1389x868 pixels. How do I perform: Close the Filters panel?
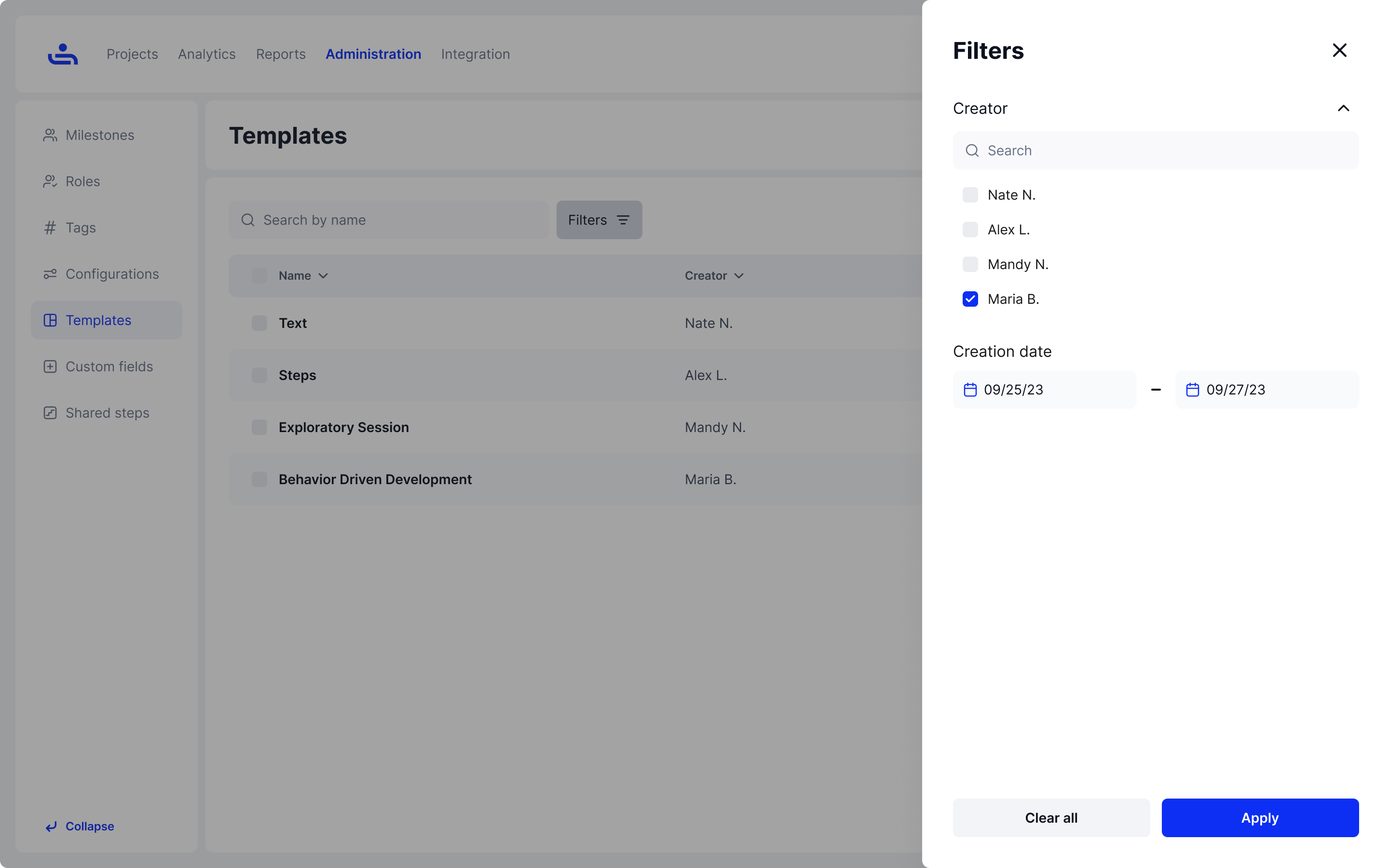(x=1339, y=51)
